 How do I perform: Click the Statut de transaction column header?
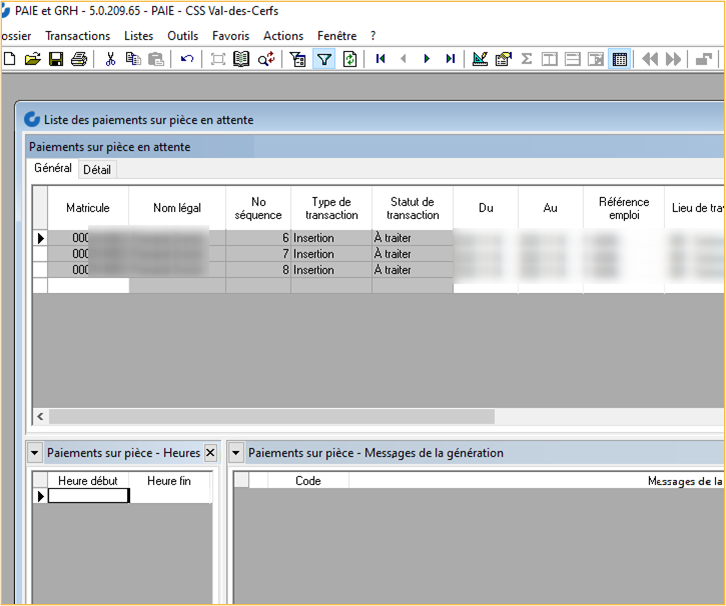pos(413,208)
